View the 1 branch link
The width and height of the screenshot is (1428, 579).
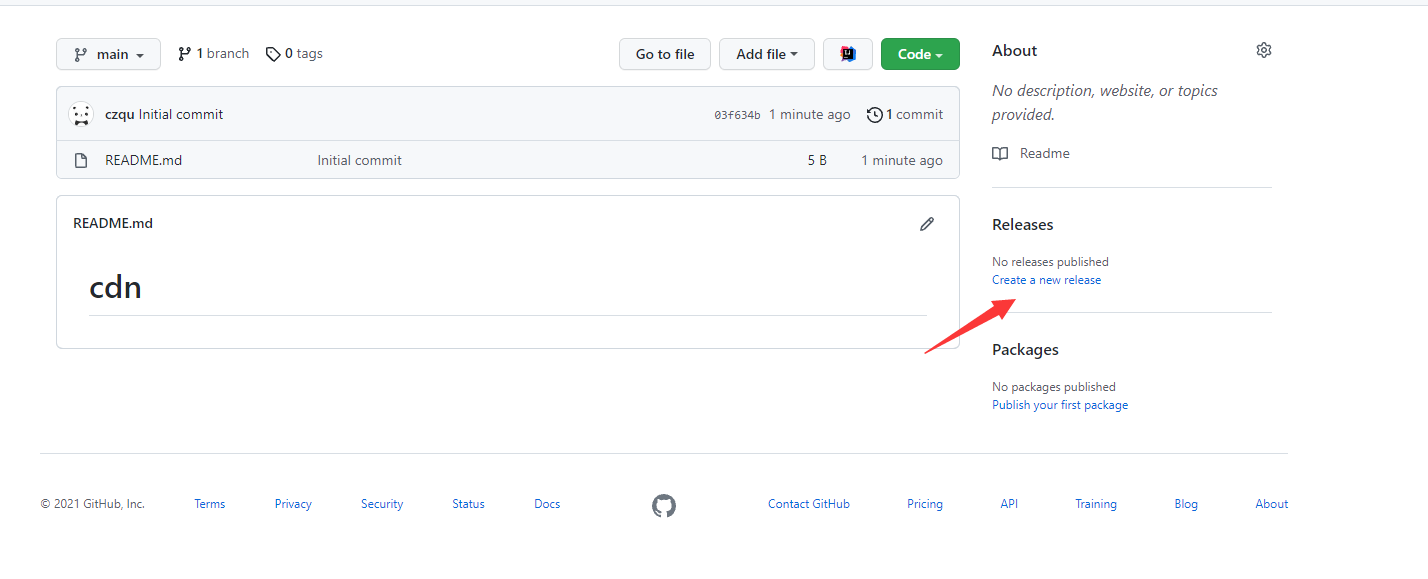(x=213, y=54)
